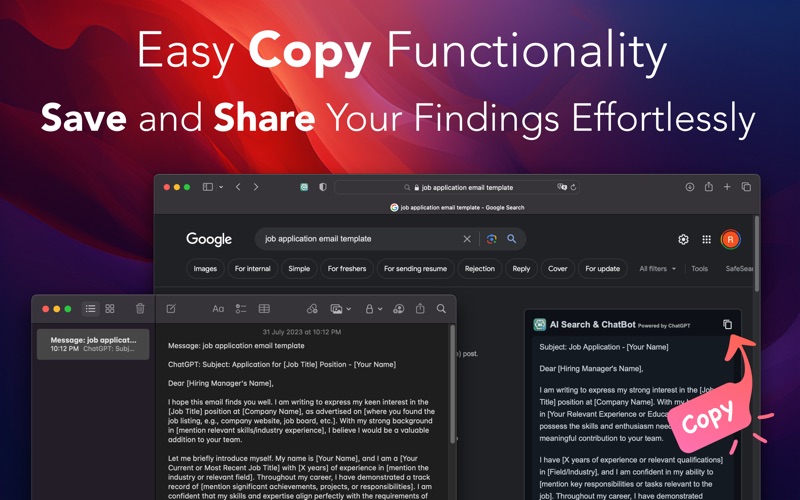This screenshot has width=800, height=500.
Task: Clear the Google search box text
Action: 467,239
